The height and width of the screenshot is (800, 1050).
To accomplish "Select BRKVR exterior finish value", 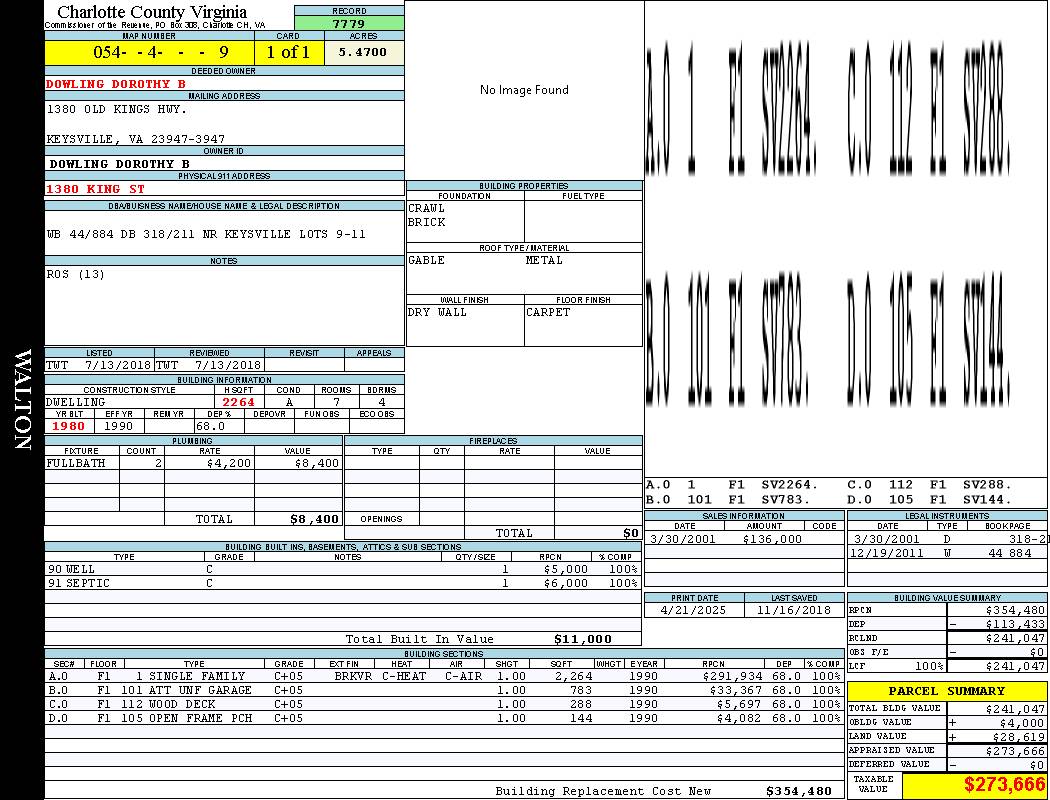I will pyautogui.click(x=353, y=676).
